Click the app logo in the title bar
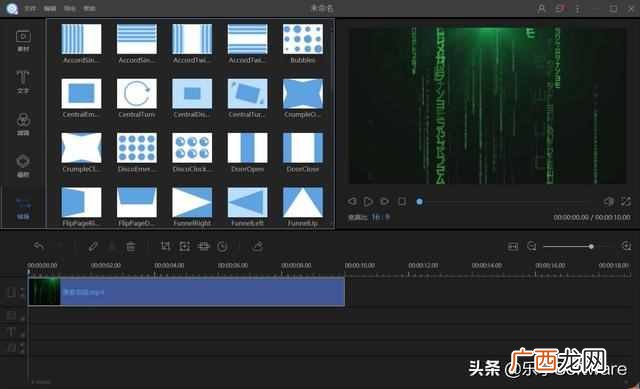The image size is (640, 389). click(12, 8)
